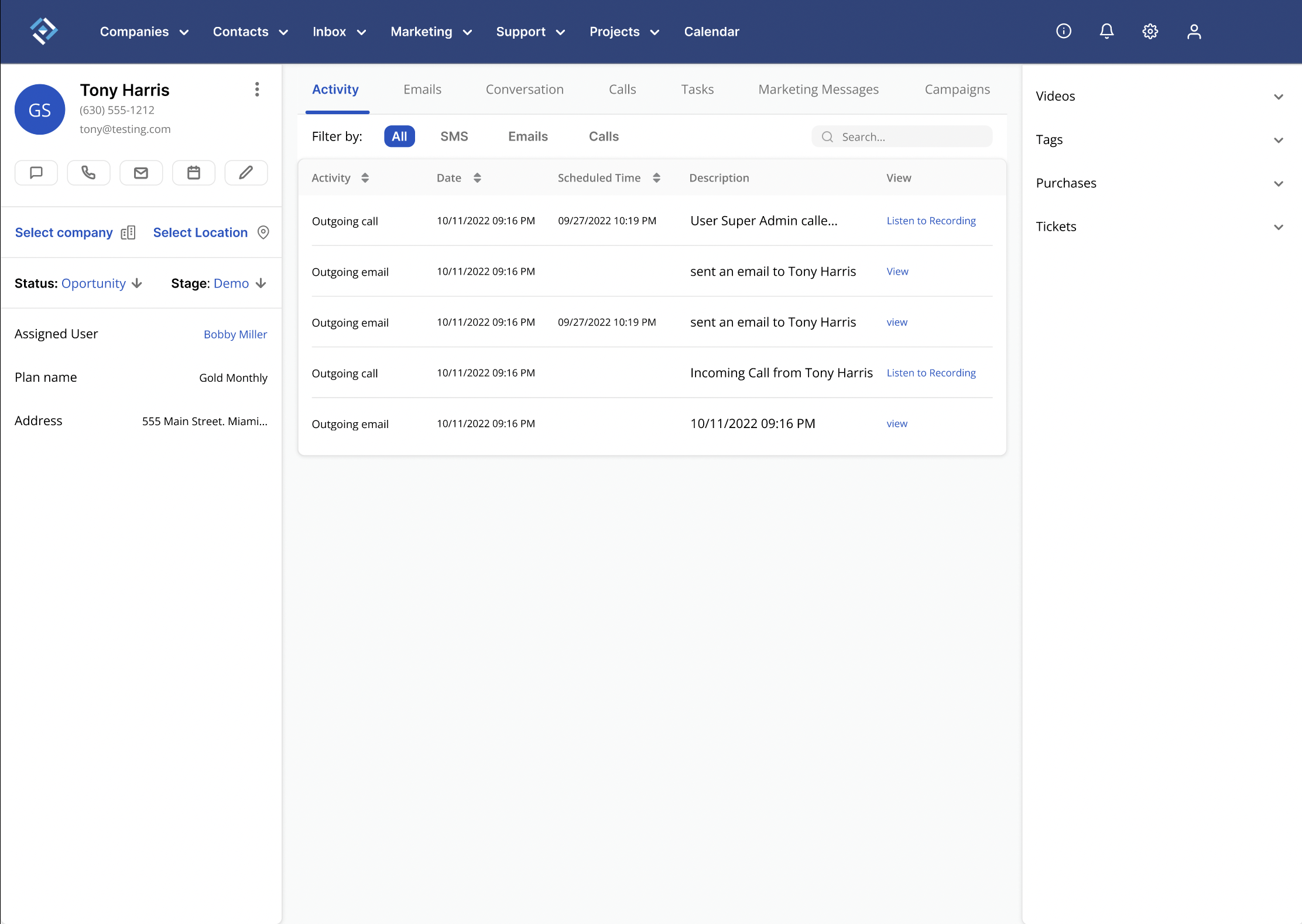Click the app logo in the header
This screenshot has width=1302, height=924.
[44, 31]
